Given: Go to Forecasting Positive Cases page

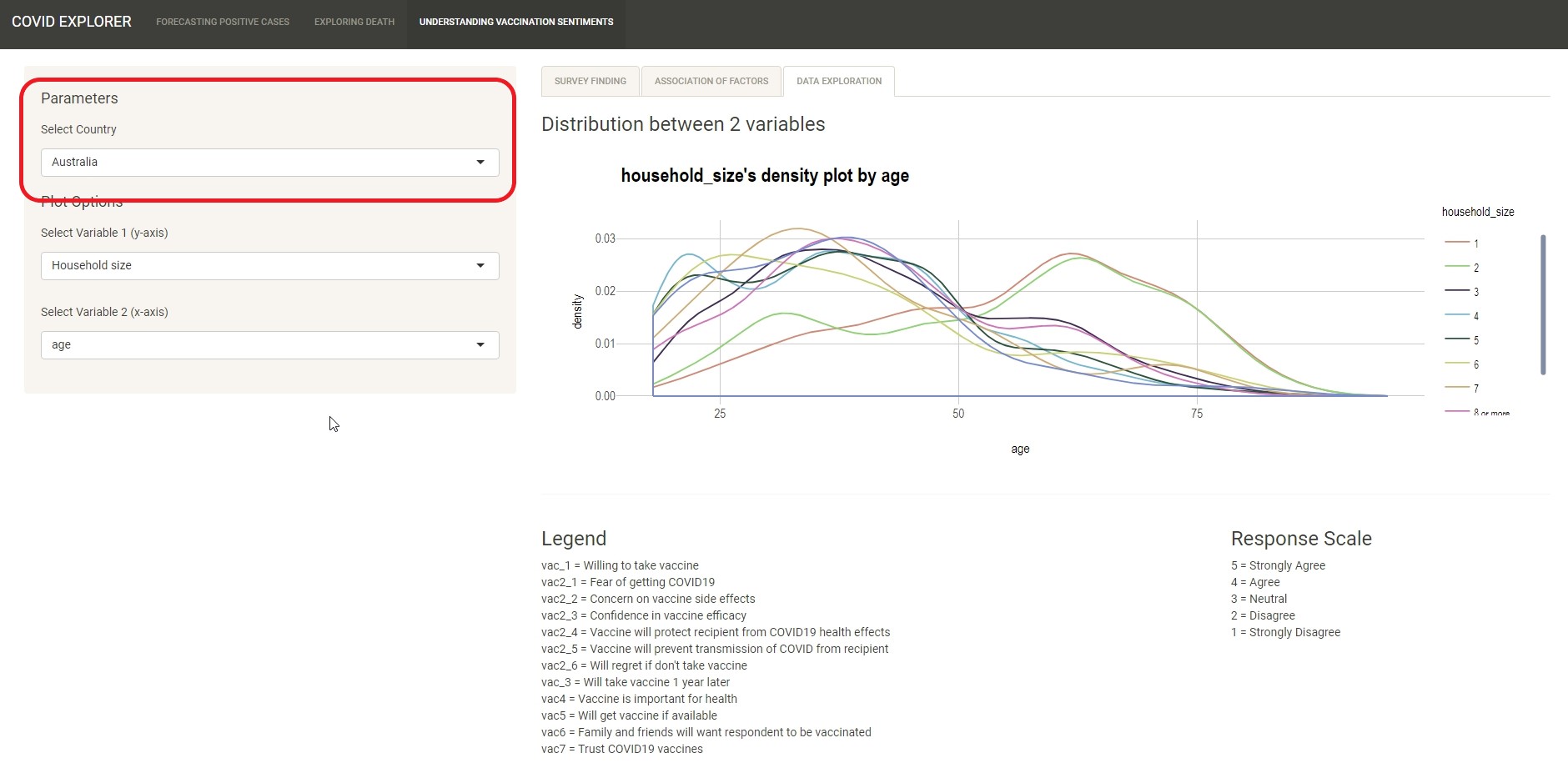Looking at the screenshot, I should [x=223, y=23].
